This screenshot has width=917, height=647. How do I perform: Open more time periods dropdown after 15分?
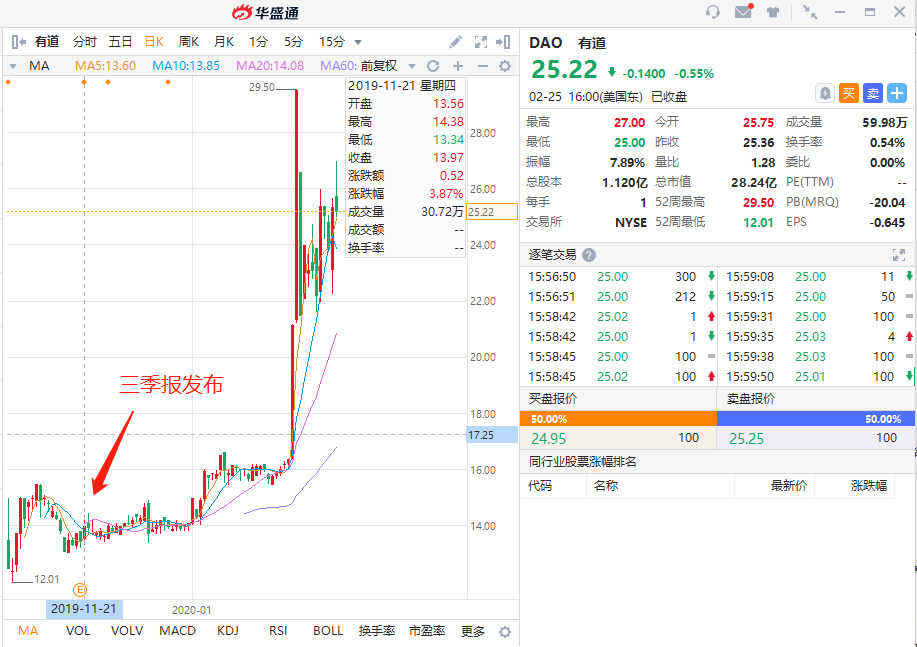click(358, 42)
